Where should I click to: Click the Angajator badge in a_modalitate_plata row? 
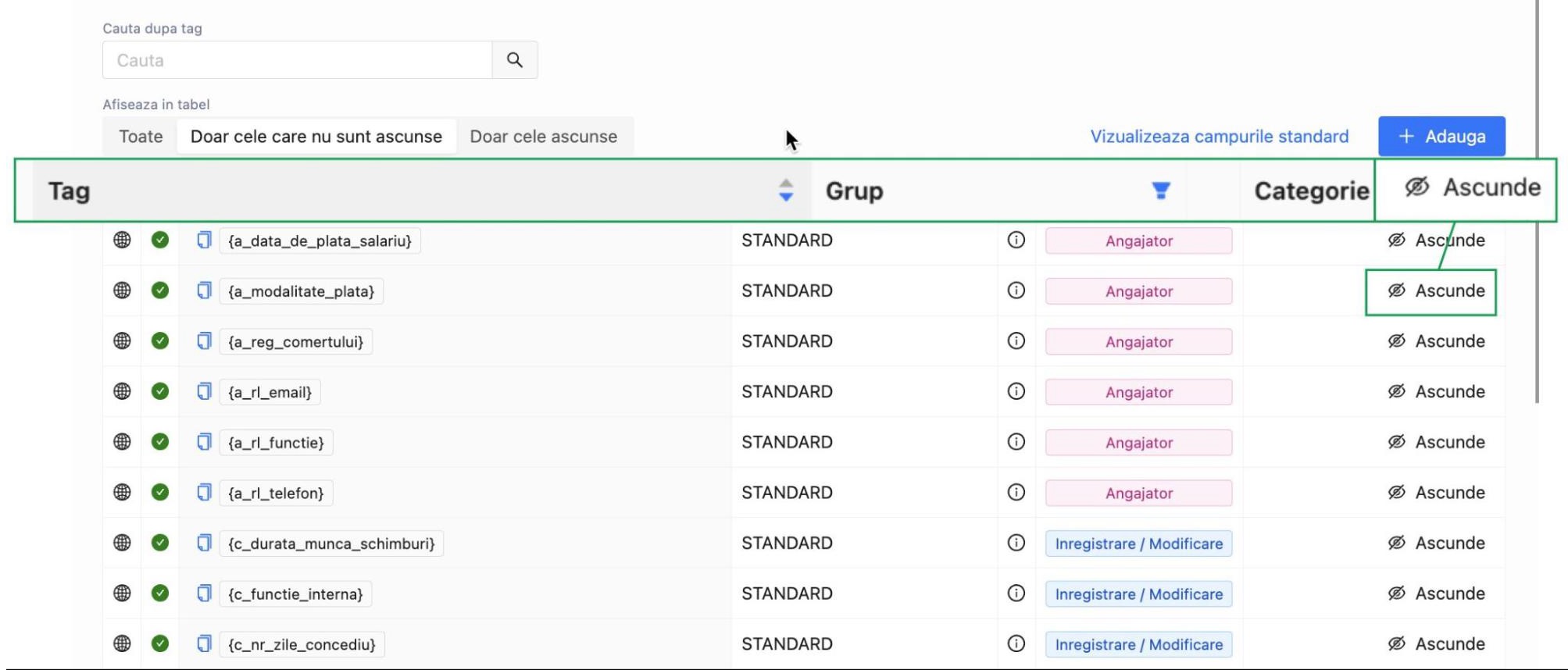(1139, 291)
